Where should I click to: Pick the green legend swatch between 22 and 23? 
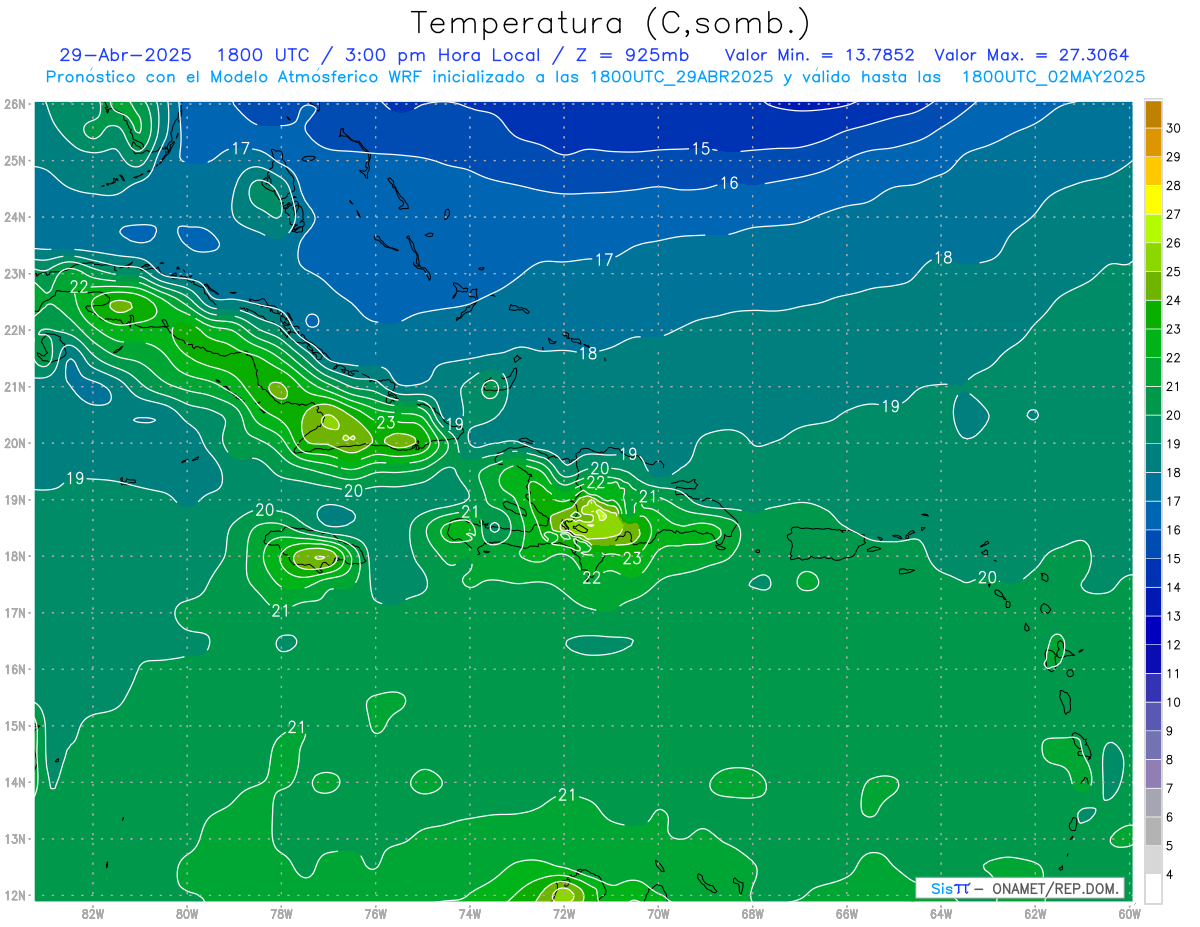point(1153,343)
